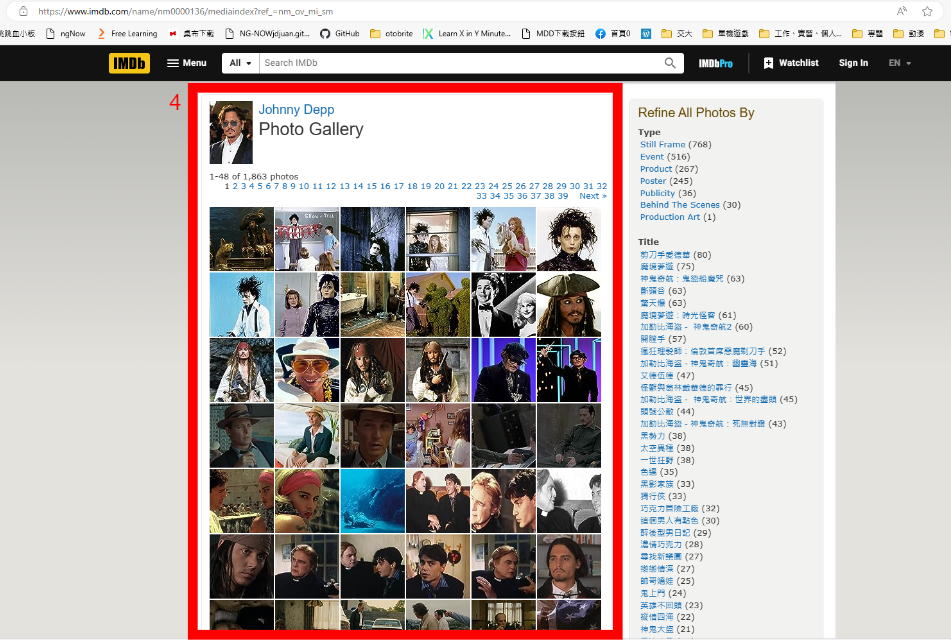Filter by title with (52) photos

(702, 351)
